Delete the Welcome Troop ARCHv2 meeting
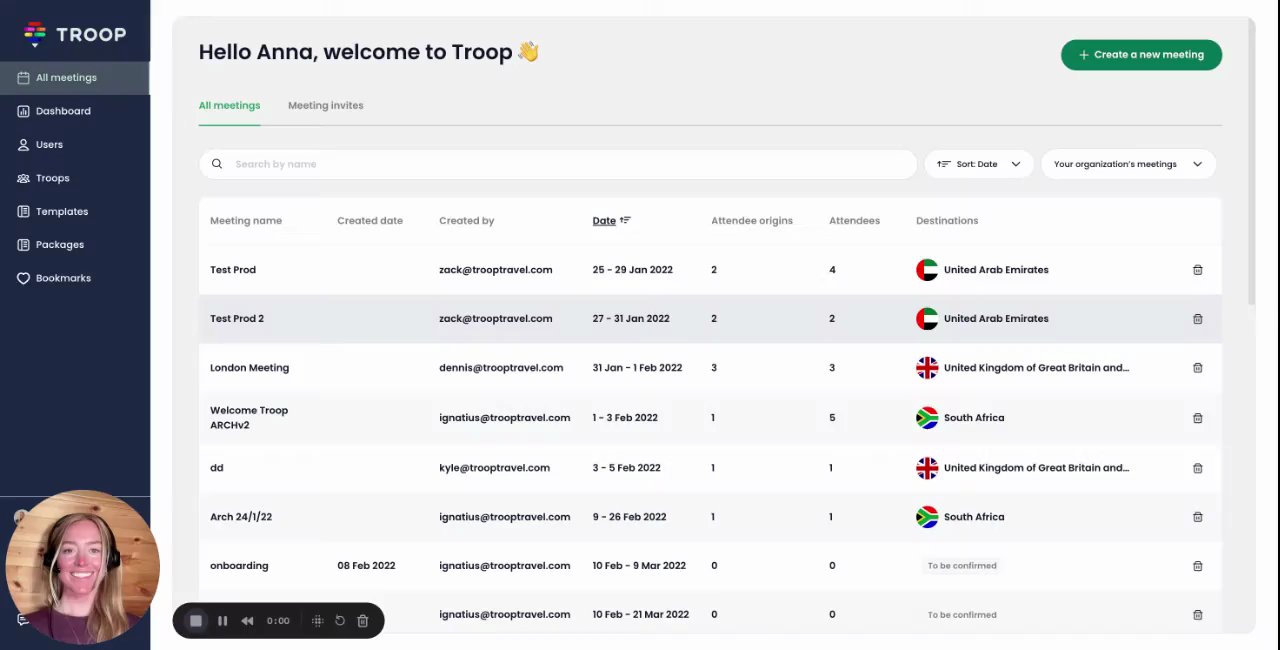The height and width of the screenshot is (650, 1280). click(x=1197, y=418)
